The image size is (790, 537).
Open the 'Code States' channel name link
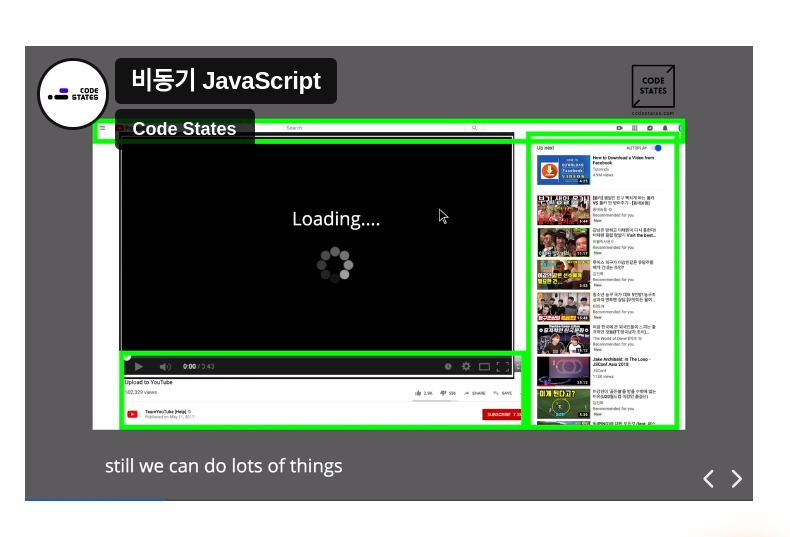tap(184, 129)
